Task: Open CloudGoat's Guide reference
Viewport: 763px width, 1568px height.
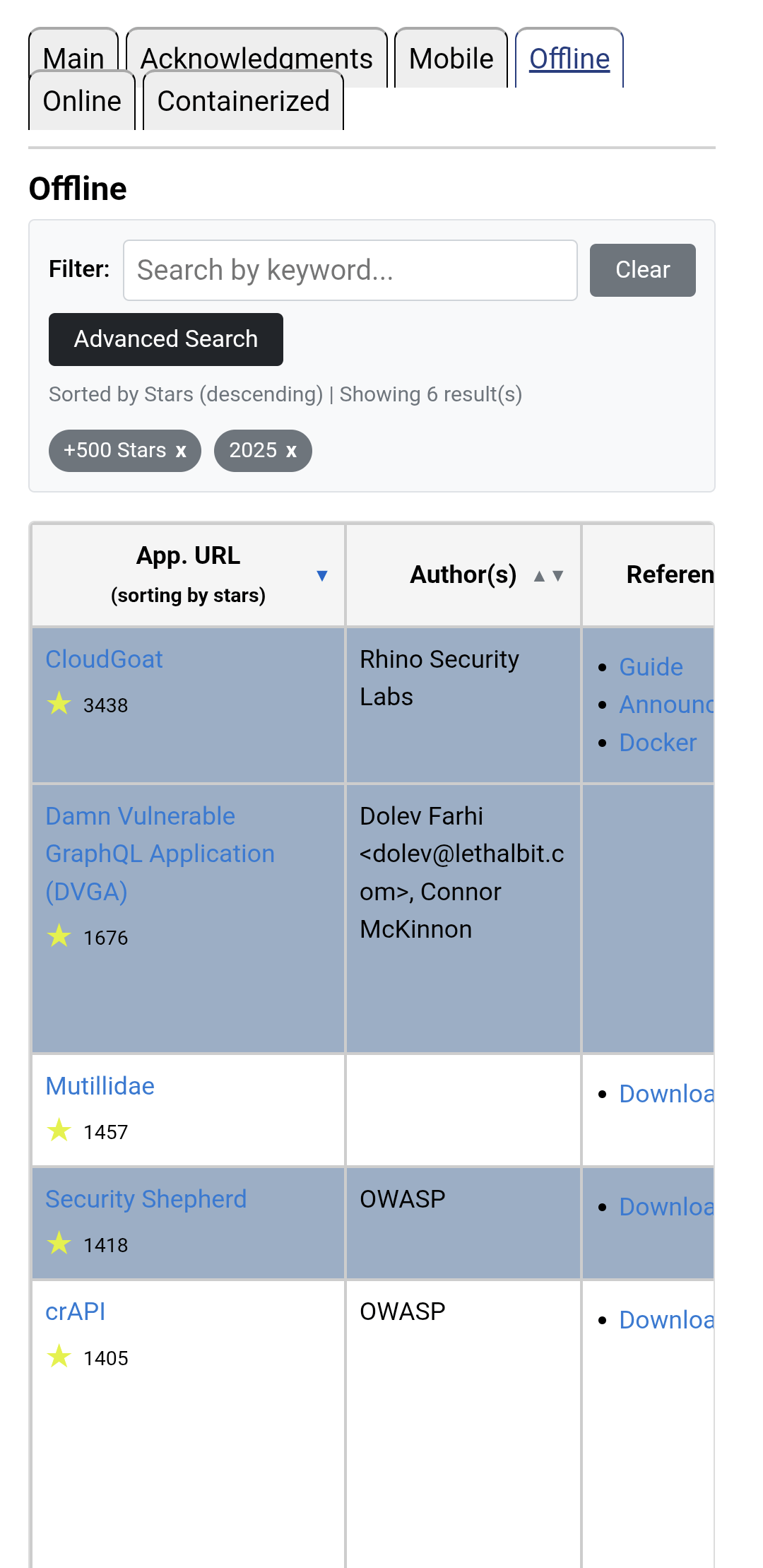Action: [x=651, y=666]
